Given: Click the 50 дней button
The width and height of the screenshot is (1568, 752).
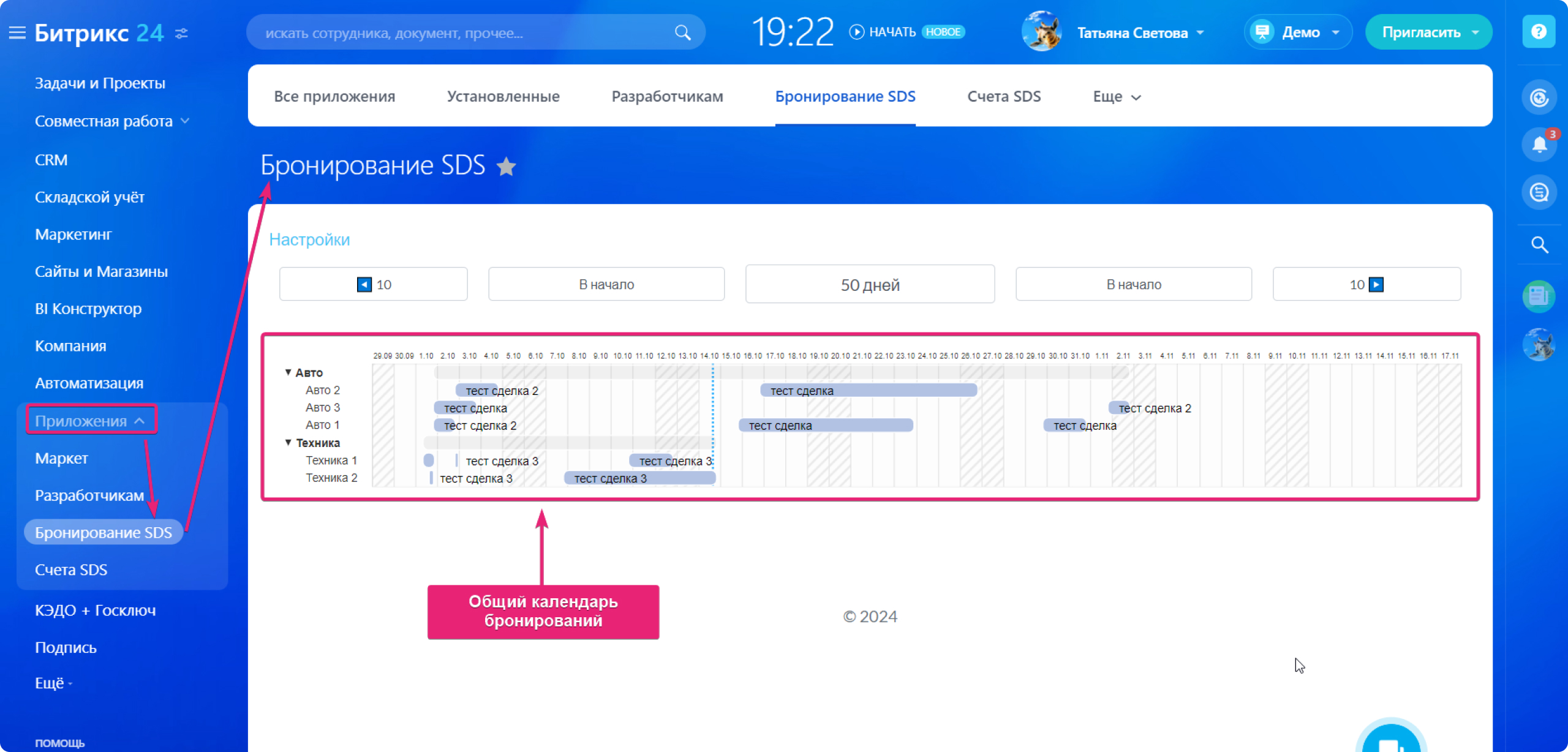Looking at the screenshot, I should (x=869, y=285).
